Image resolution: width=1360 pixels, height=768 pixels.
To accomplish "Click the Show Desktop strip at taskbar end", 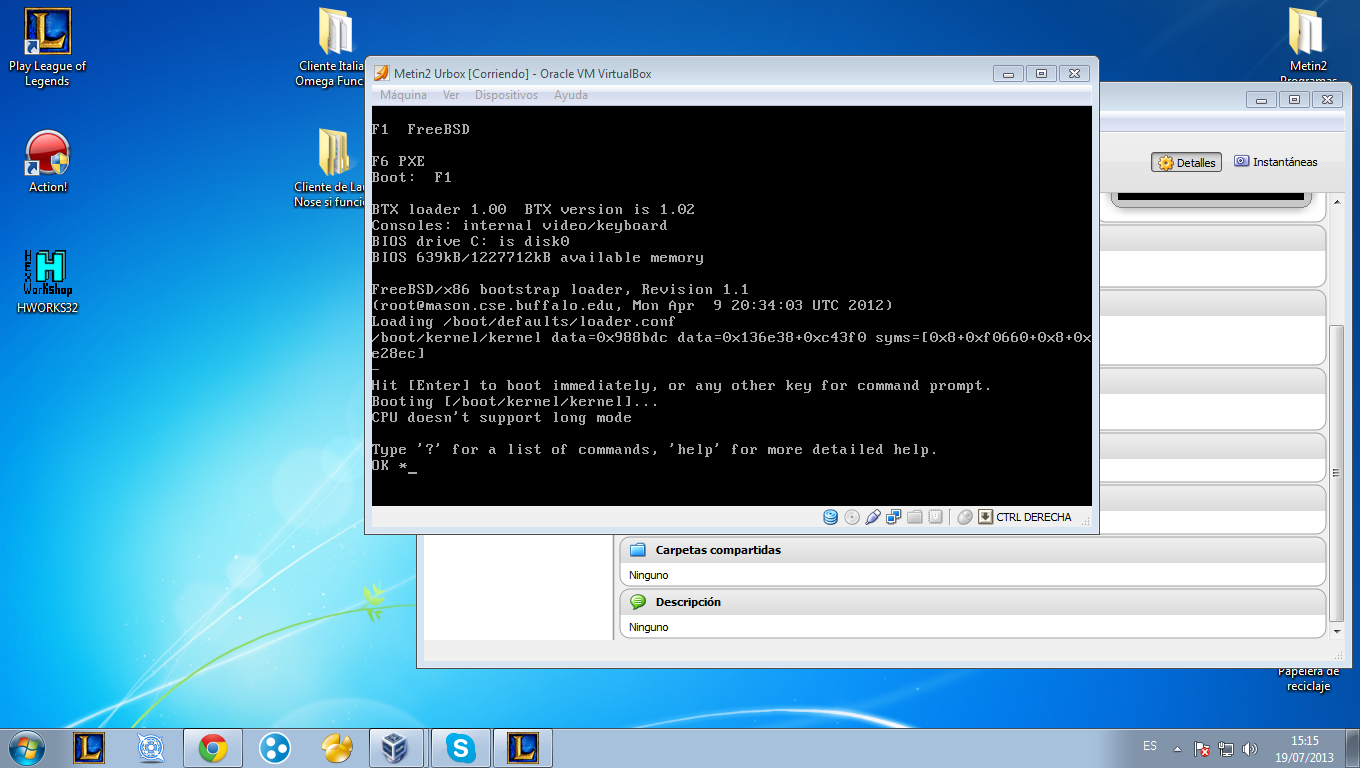I will tap(1353, 748).
